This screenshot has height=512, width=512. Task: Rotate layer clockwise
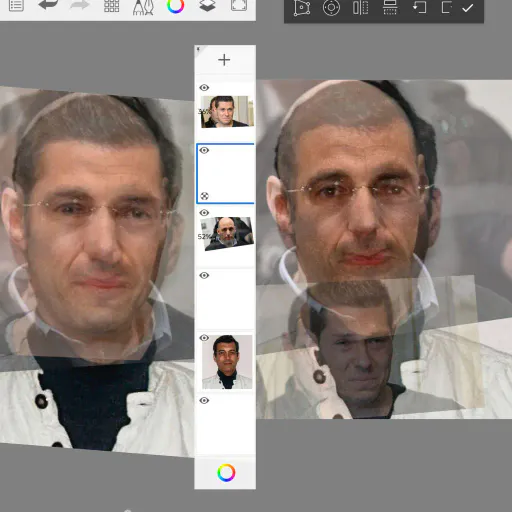[446, 7]
